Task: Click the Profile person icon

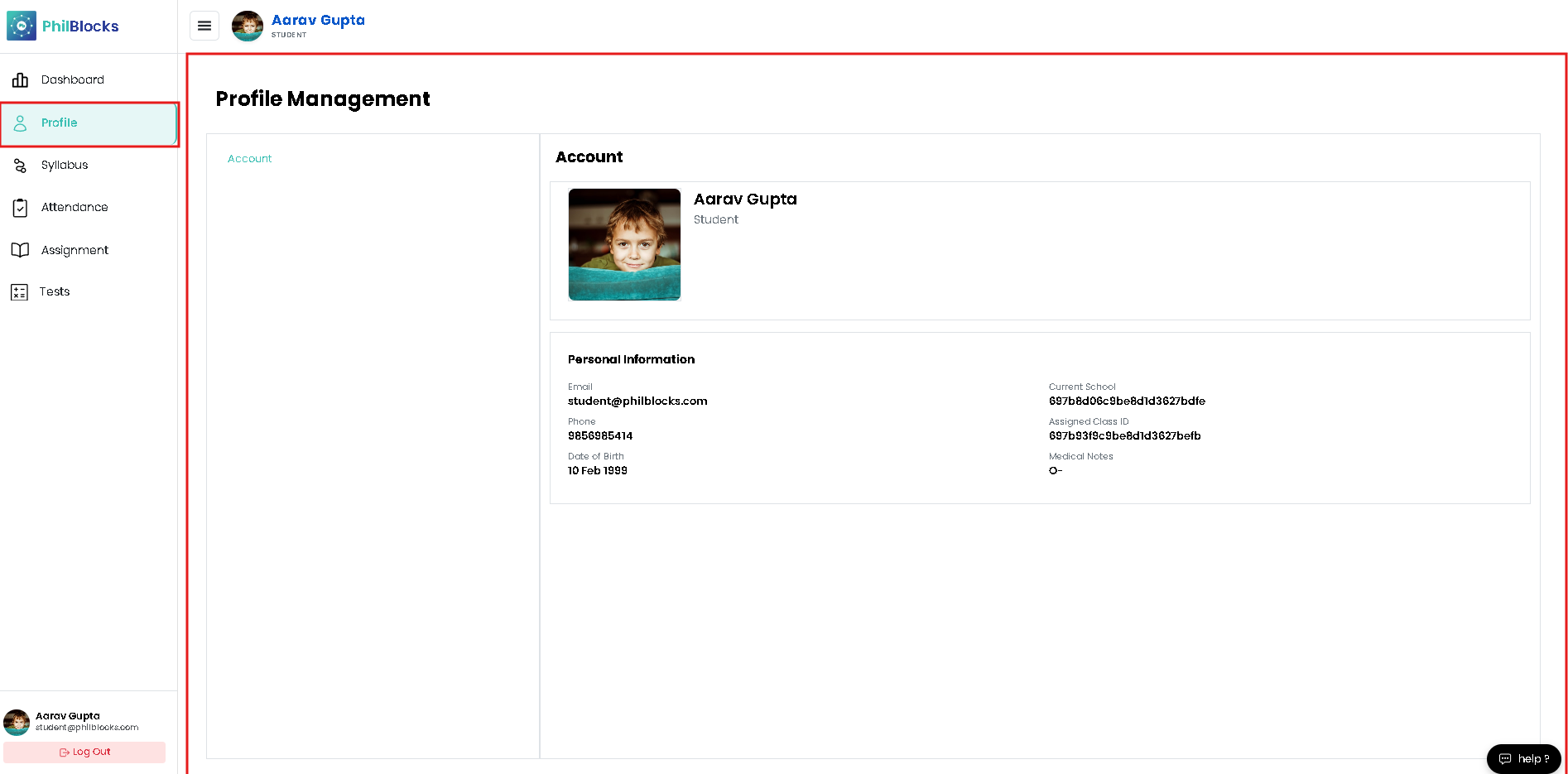Action: coord(20,123)
